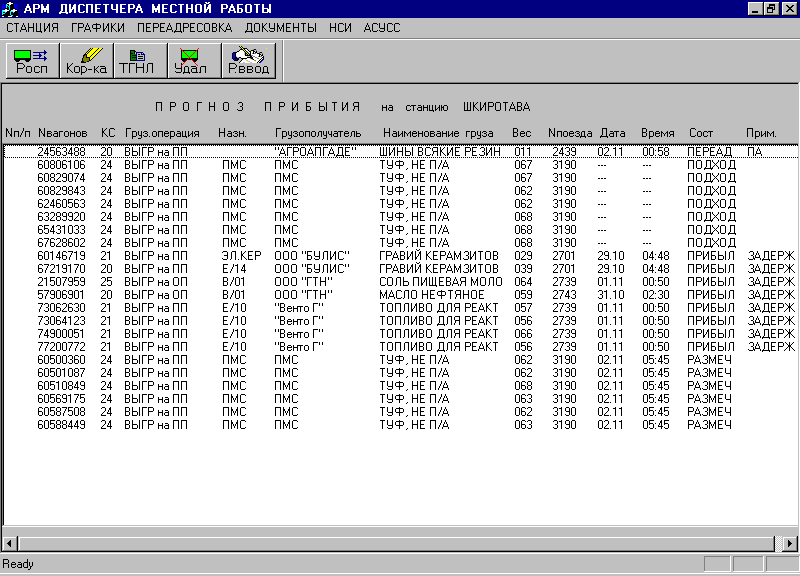Click the right arrow of the horizontal scrollbar
Screen dimensions: 800x576
(790, 543)
